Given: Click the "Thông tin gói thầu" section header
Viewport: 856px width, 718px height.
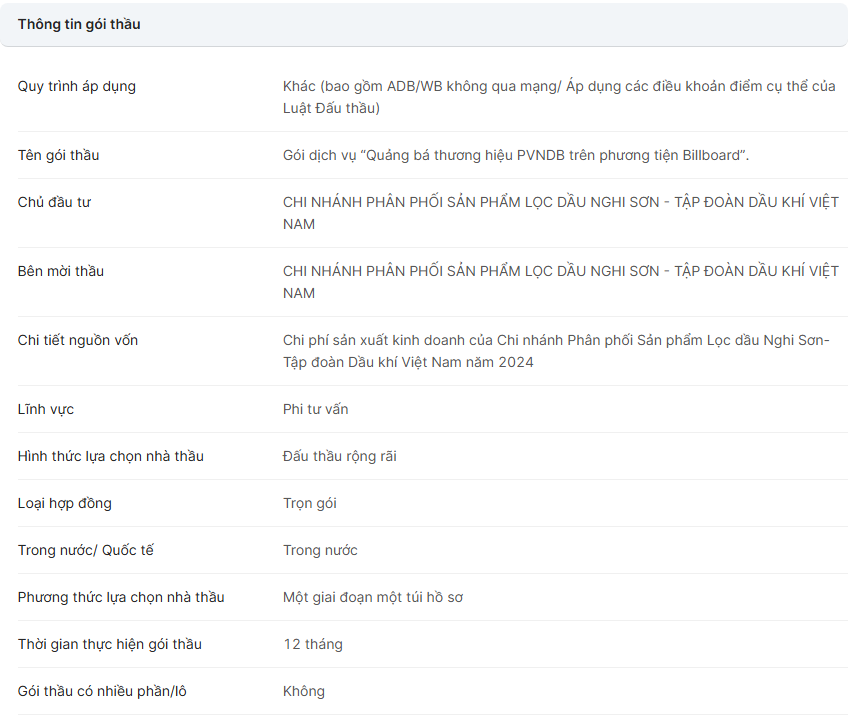Looking at the screenshot, I should [79, 24].
